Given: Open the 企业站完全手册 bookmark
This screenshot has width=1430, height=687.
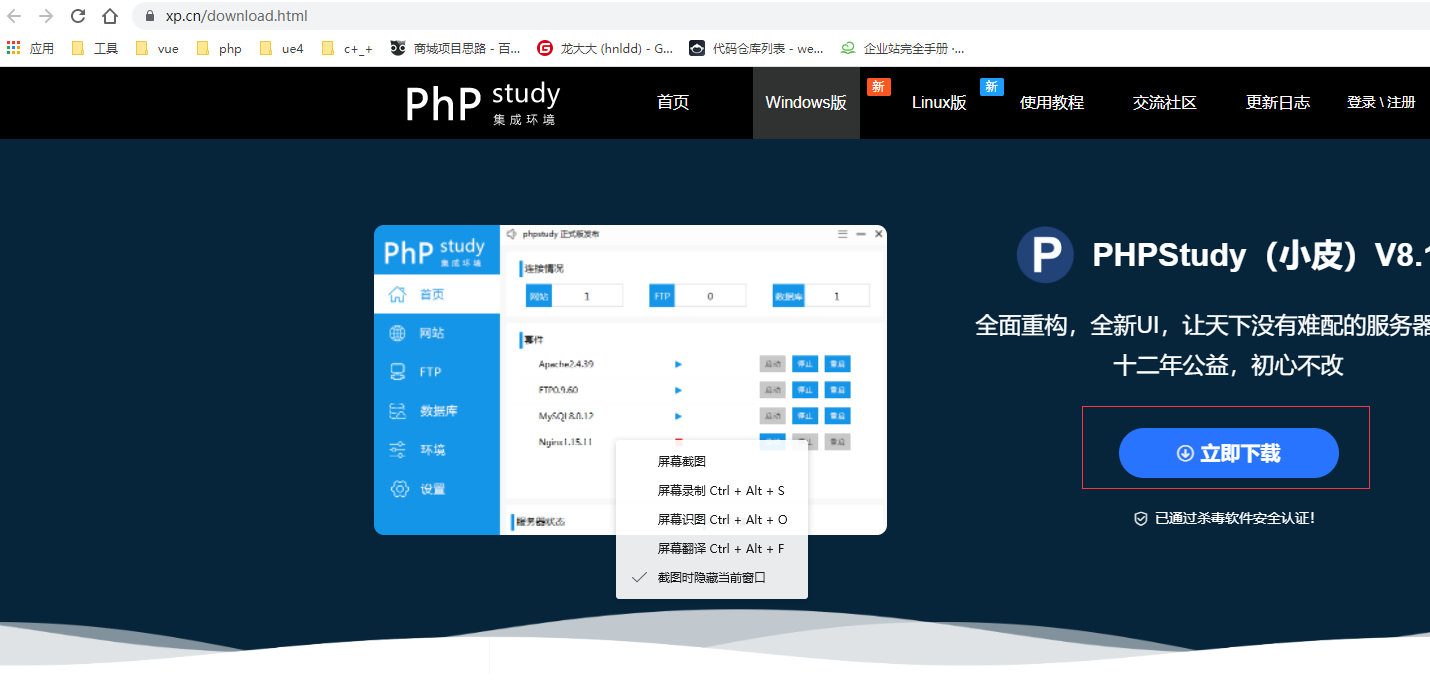Looking at the screenshot, I should 903,48.
